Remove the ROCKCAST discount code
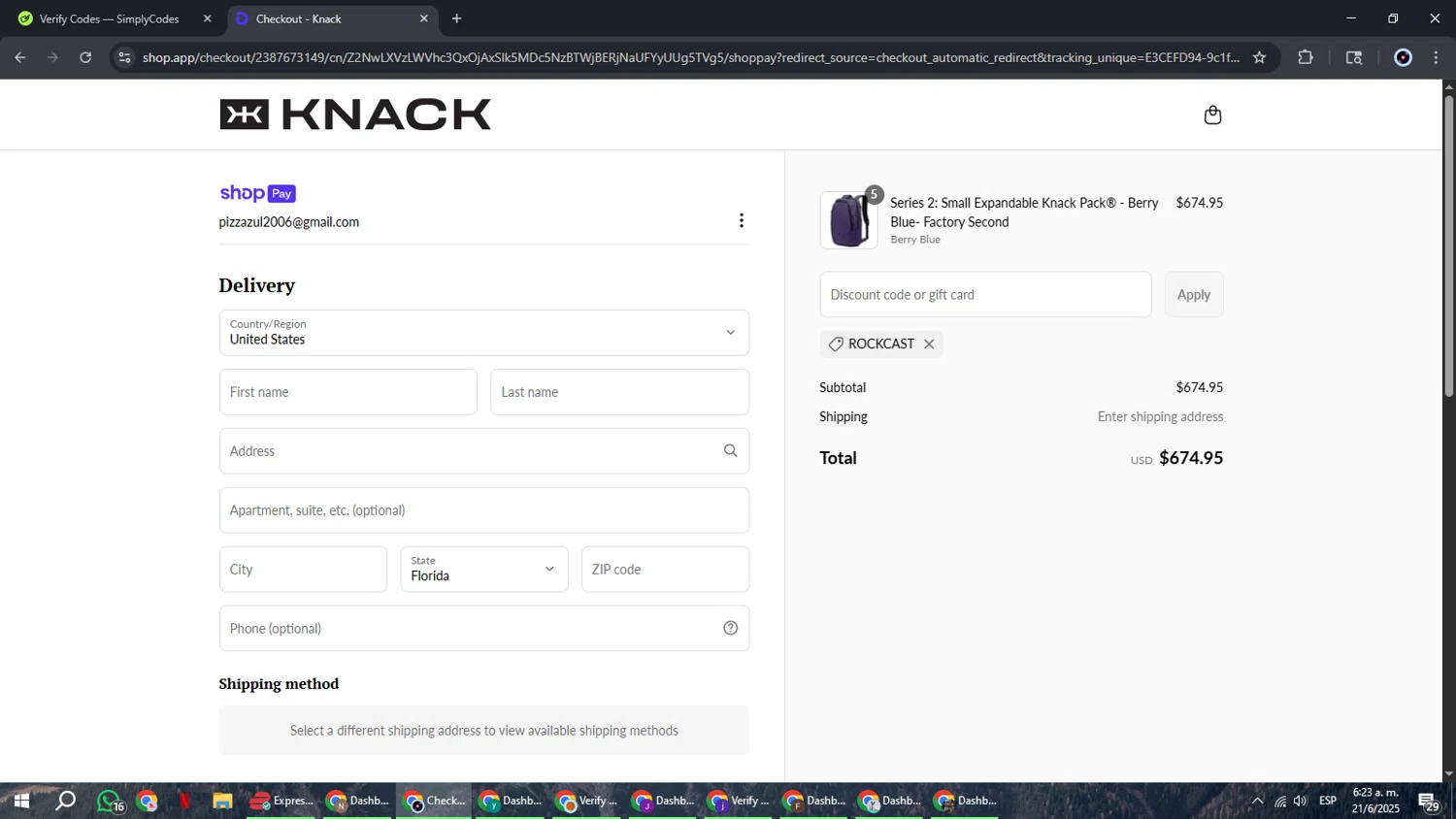This screenshot has width=1456, height=819. point(929,344)
